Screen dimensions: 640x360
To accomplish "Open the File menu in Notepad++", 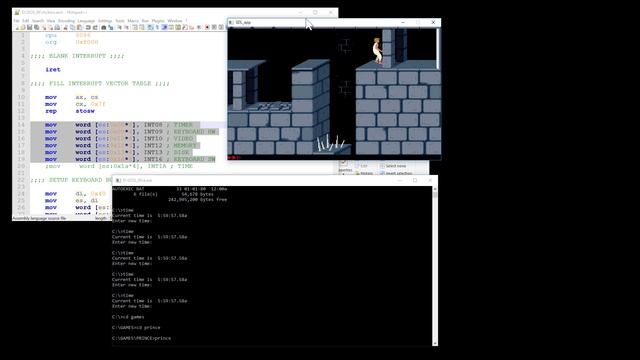I will tap(16, 21).
